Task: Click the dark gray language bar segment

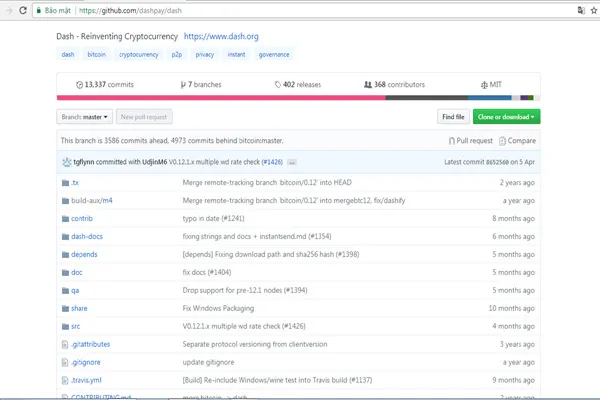Action: point(427,98)
